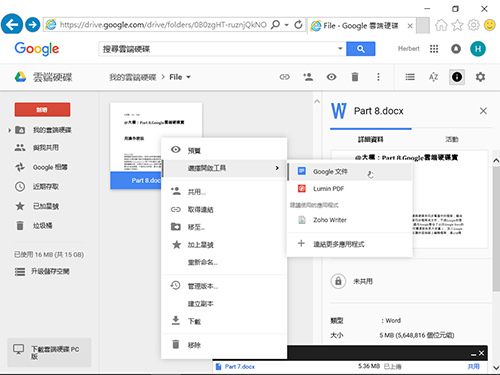Open the account avatar H
Image resolution: width=500 pixels, height=375 pixels.
tap(478, 49)
